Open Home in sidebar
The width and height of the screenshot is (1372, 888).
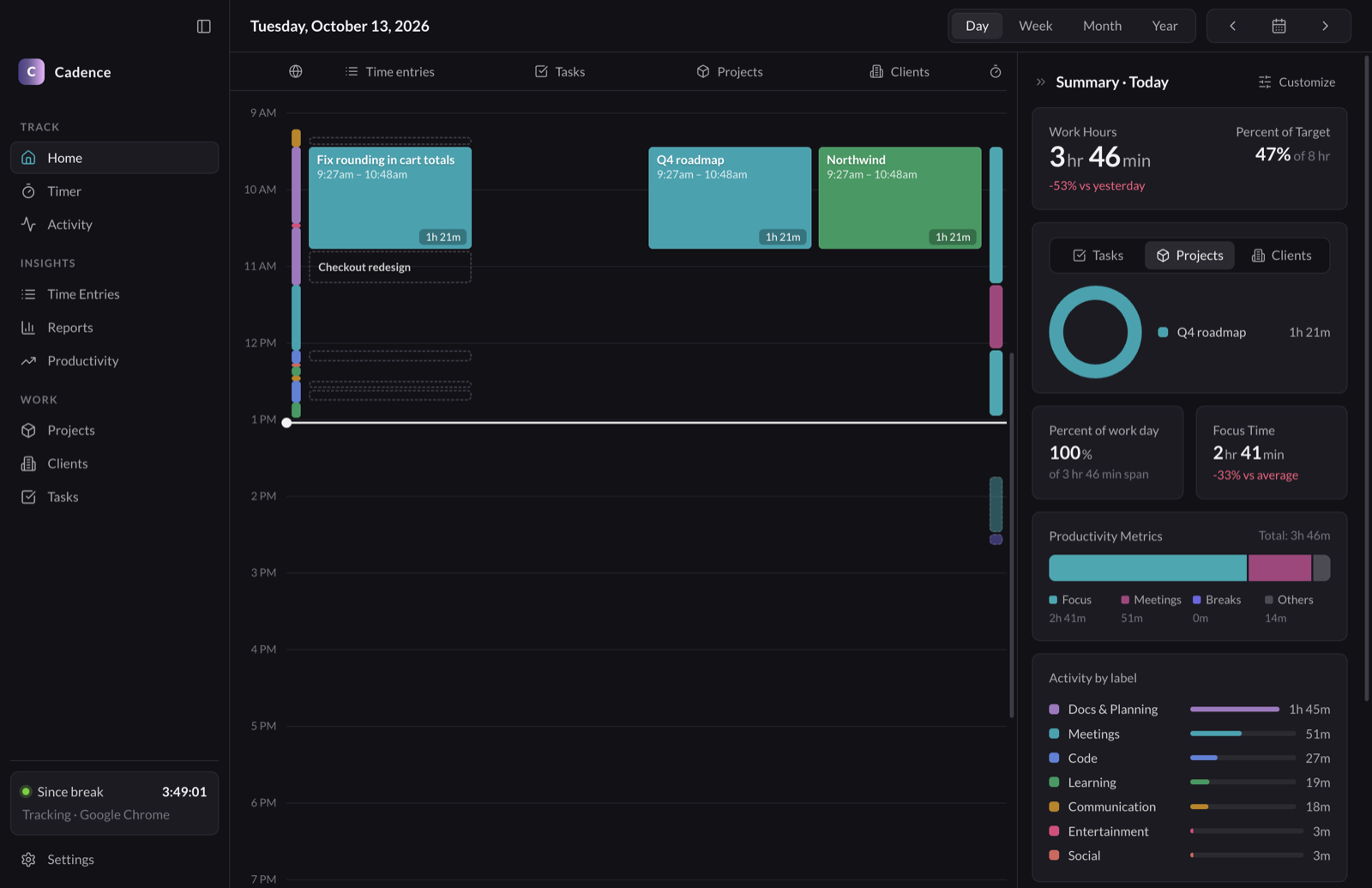[114, 158]
